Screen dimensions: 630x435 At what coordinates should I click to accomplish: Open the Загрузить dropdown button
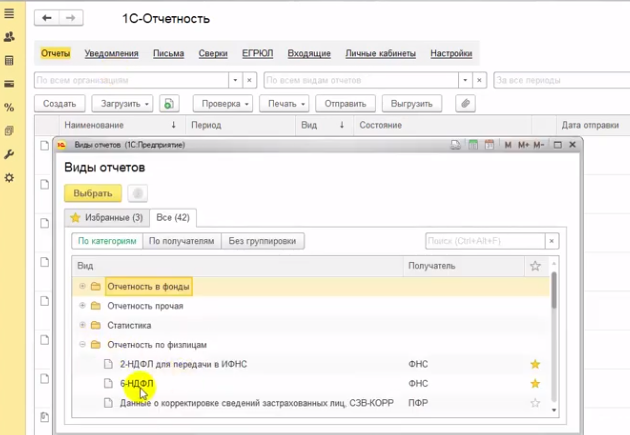122,104
